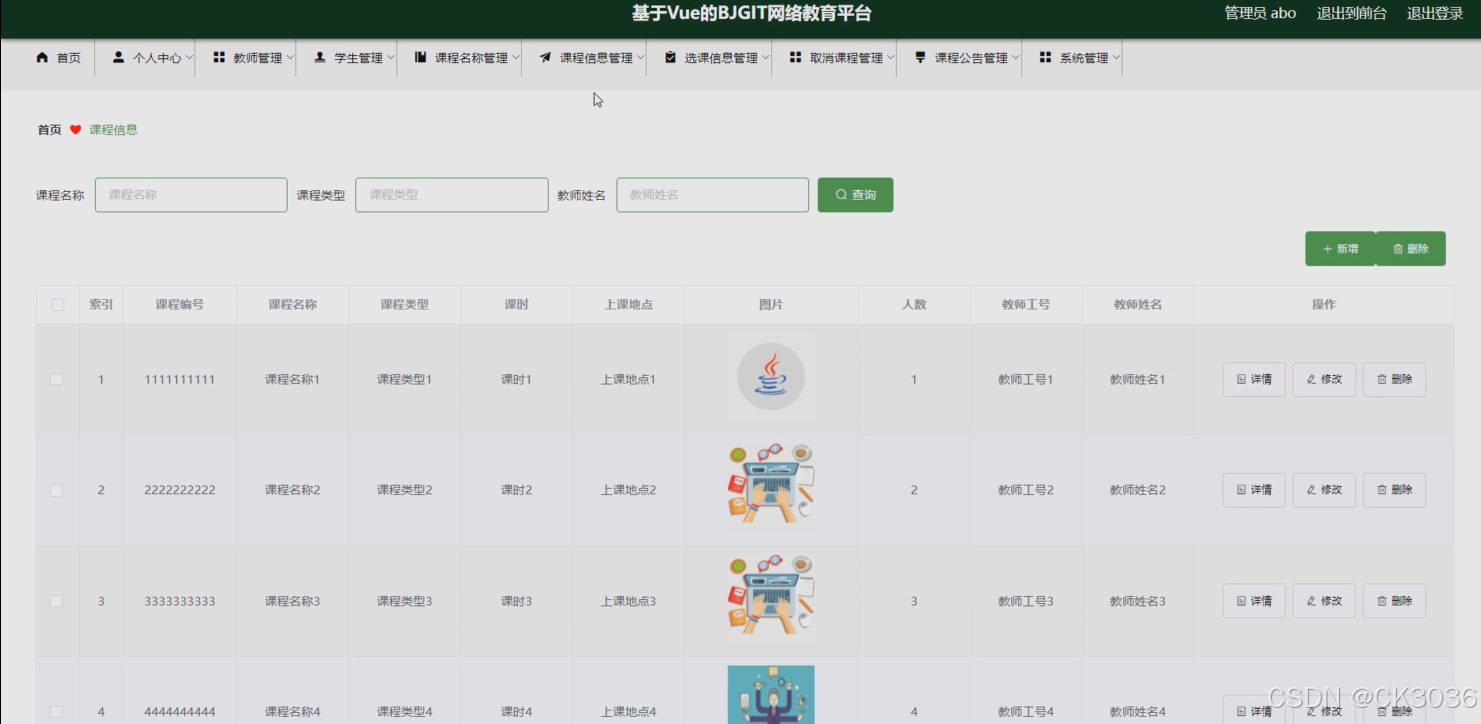The width and height of the screenshot is (1481, 724).
Task: Click the cell 课程类型1
Action: click(404, 380)
